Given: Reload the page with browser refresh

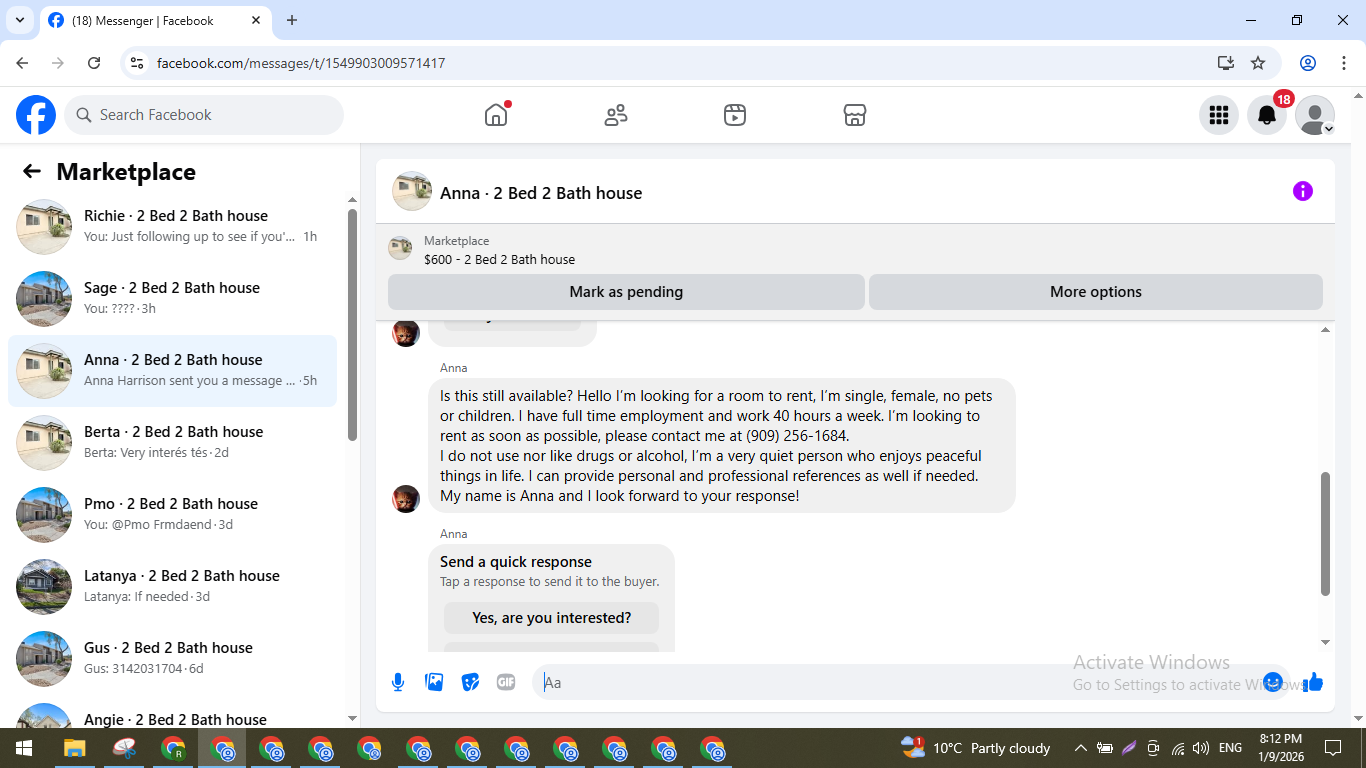Looking at the screenshot, I should pyautogui.click(x=94, y=63).
